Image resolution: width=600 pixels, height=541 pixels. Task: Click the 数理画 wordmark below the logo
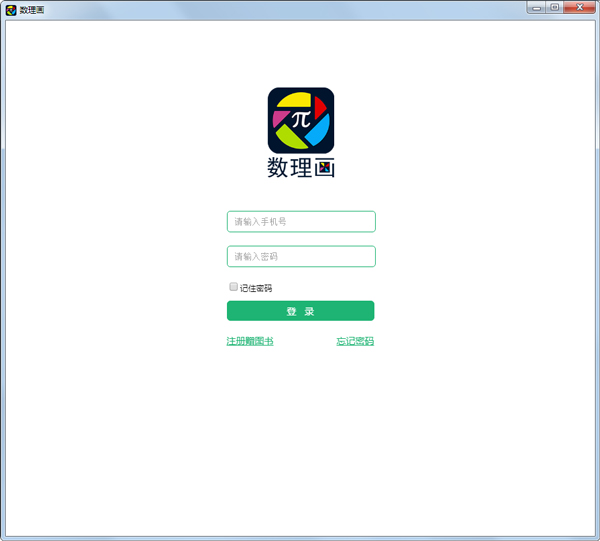[301, 168]
